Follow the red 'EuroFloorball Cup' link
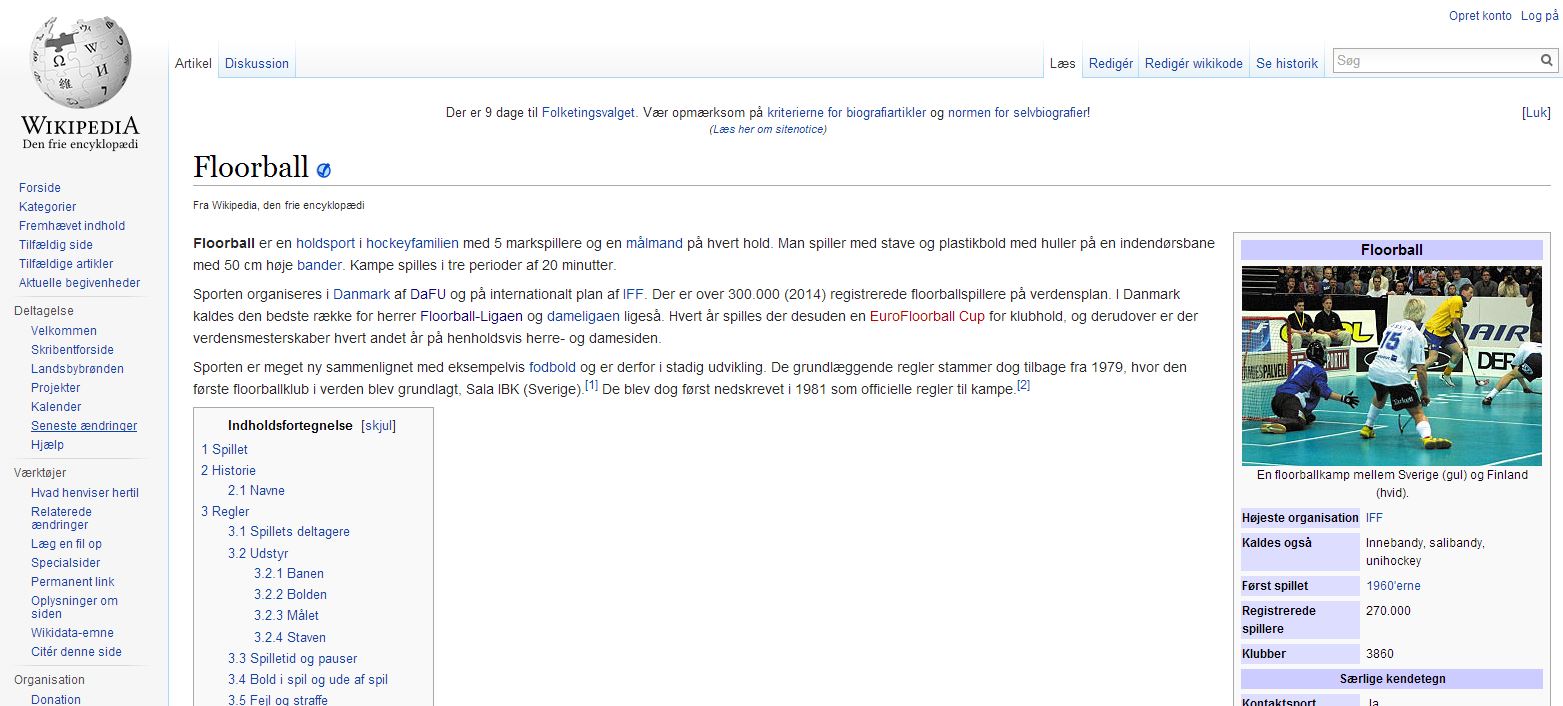The image size is (1563, 706). 927,316
